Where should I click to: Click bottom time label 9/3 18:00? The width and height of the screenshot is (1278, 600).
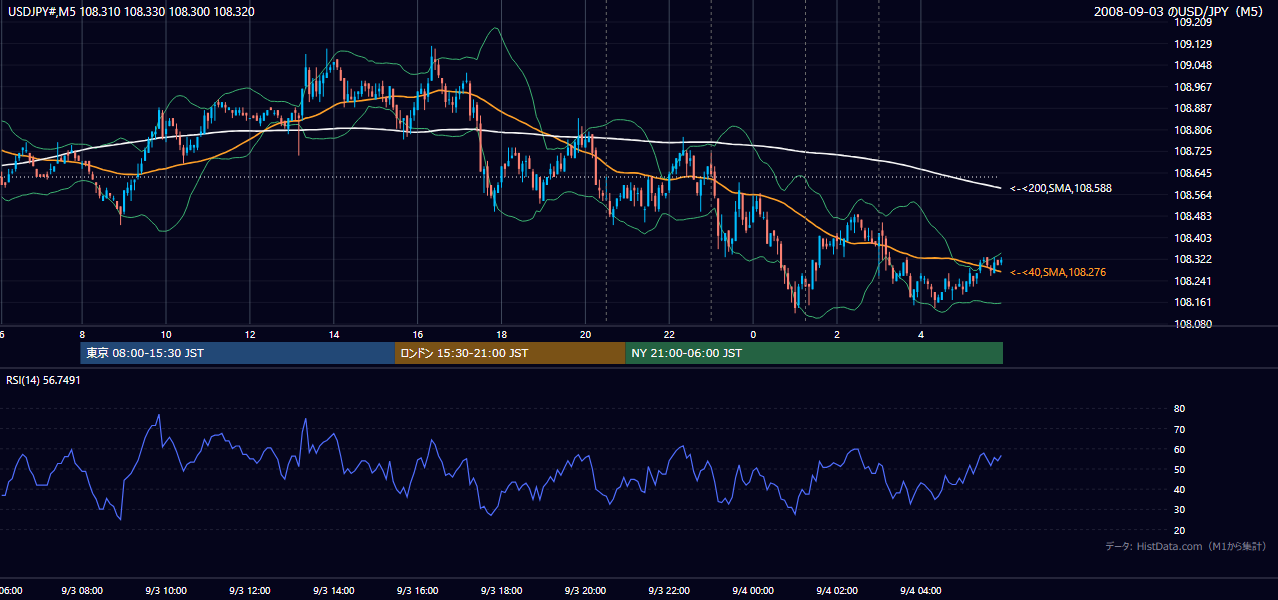[x=502, y=591]
